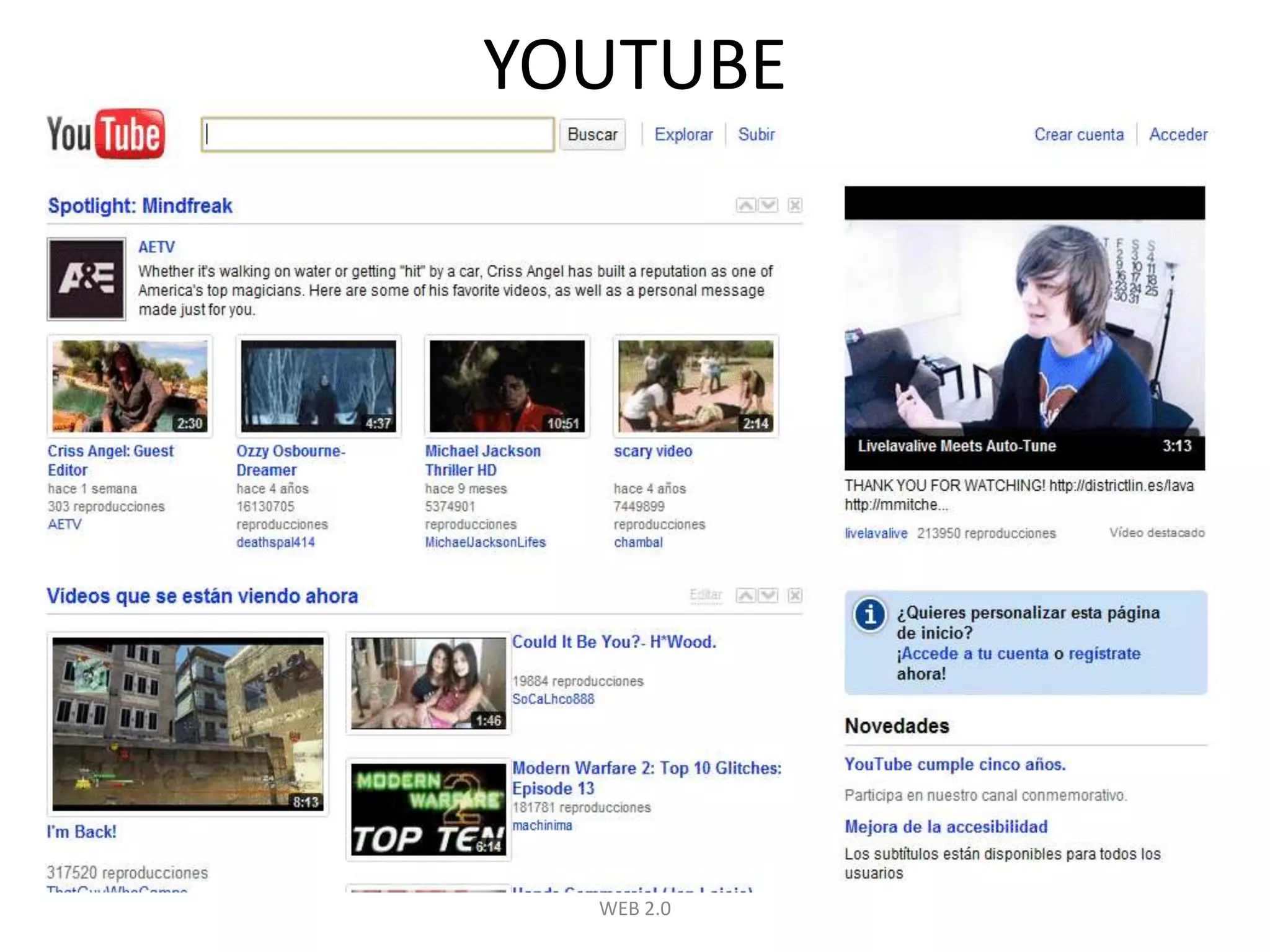Open Michael Jackson Thriller thumbnail
The height and width of the screenshot is (952, 1270).
pyautogui.click(x=507, y=386)
